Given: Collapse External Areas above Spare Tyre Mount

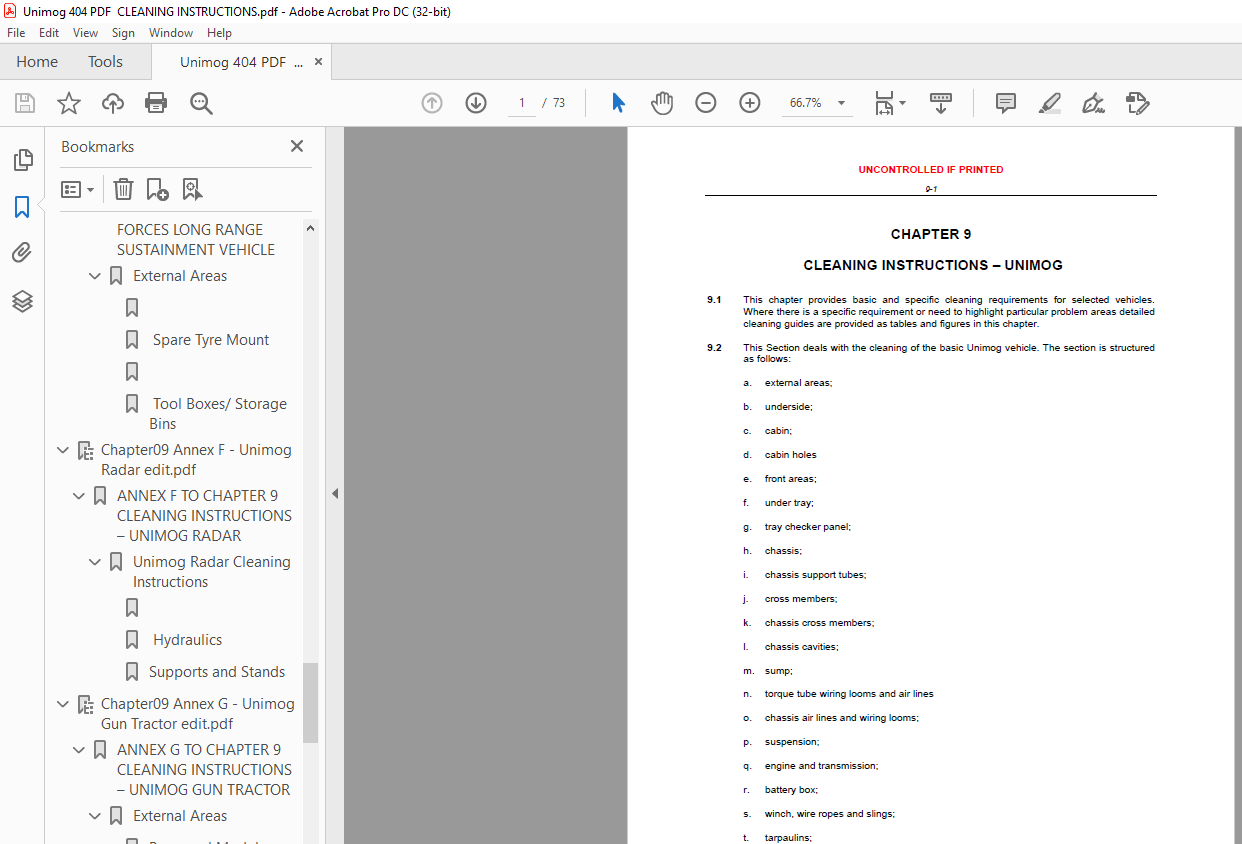Looking at the screenshot, I should pyautogui.click(x=95, y=276).
